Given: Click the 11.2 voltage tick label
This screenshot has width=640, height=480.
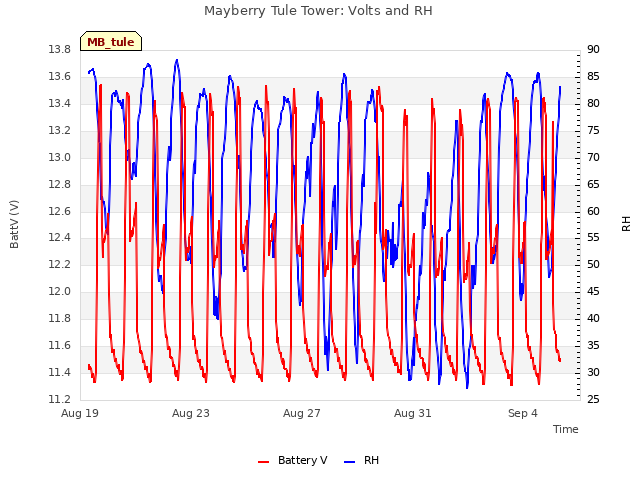Looking at the screenshot, I should click(60, 399).
